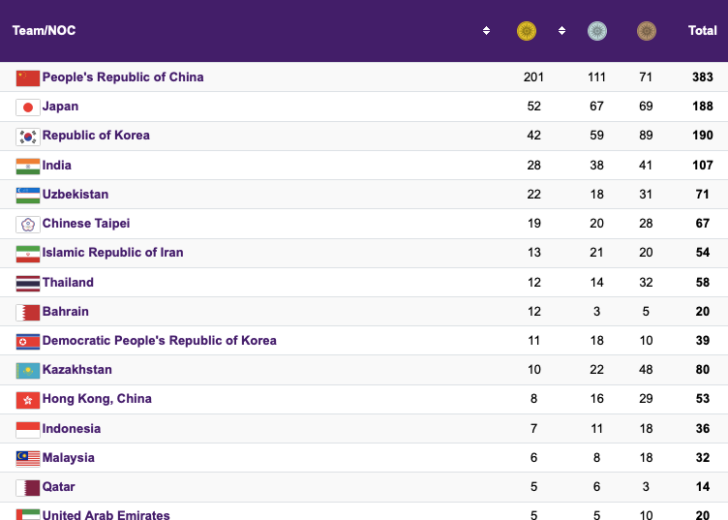728x520 pixels.
Task: Click India's gold count 28
Action: [x=534, y=165]
